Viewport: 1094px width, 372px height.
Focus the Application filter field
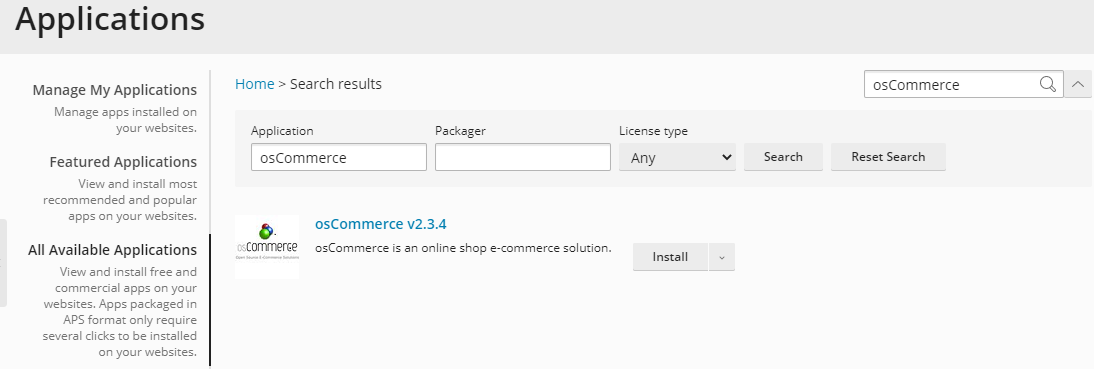tap(338, 157)
